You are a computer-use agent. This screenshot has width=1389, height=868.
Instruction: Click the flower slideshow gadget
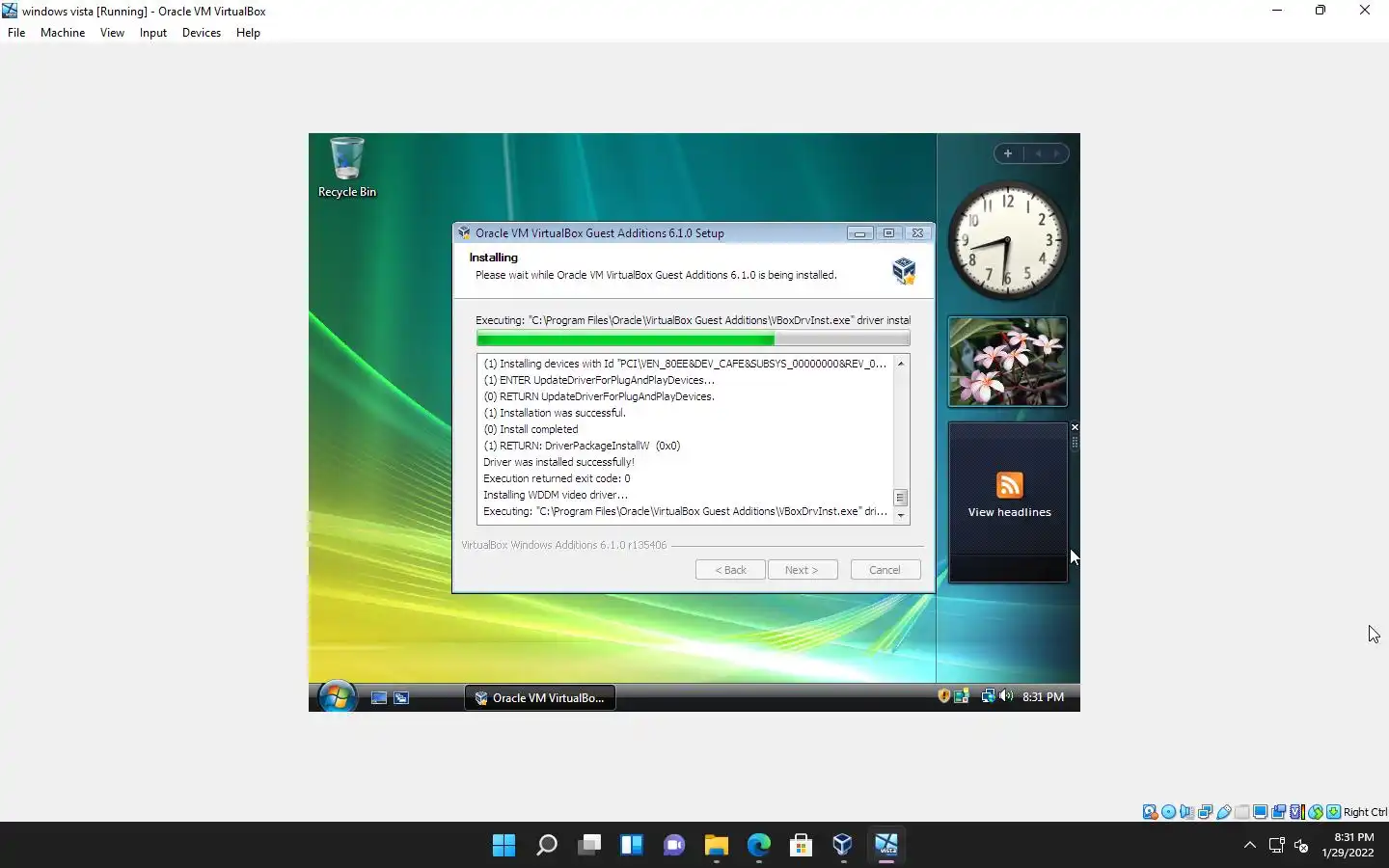coord(1008,362)
